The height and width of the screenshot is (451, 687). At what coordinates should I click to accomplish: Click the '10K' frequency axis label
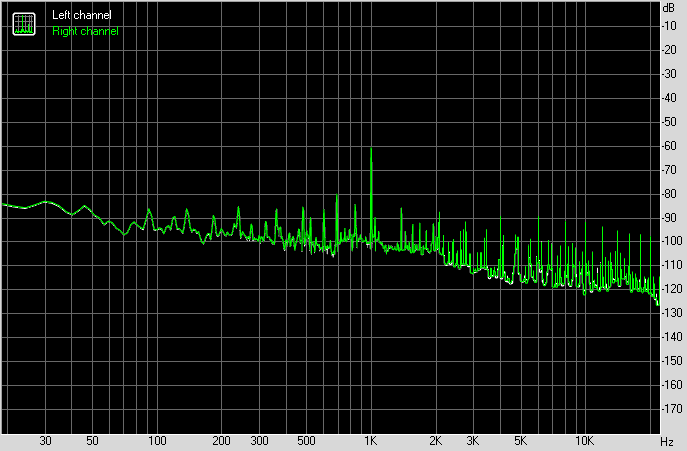pos(584,441)
